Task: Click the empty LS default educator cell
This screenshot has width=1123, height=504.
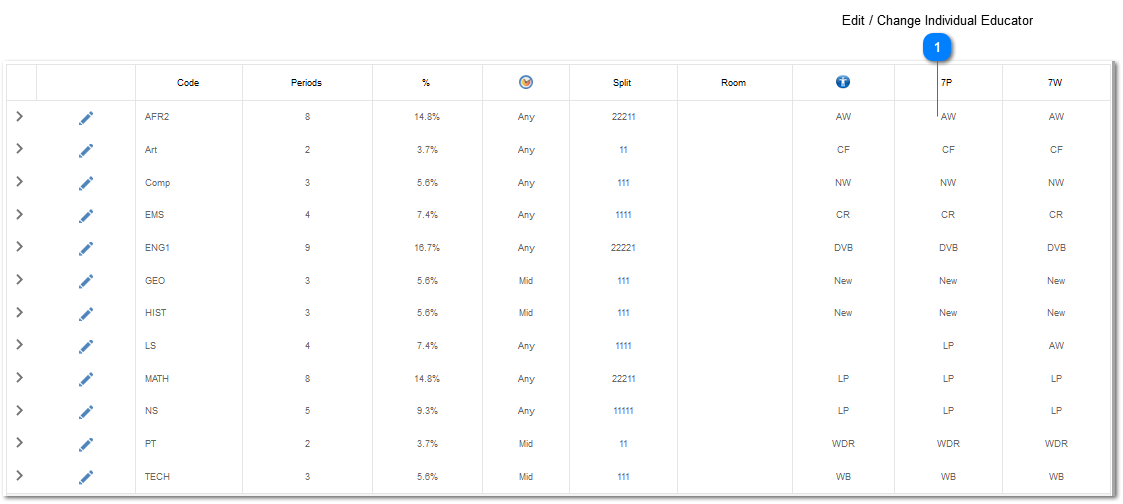Action: coord(843,346)
